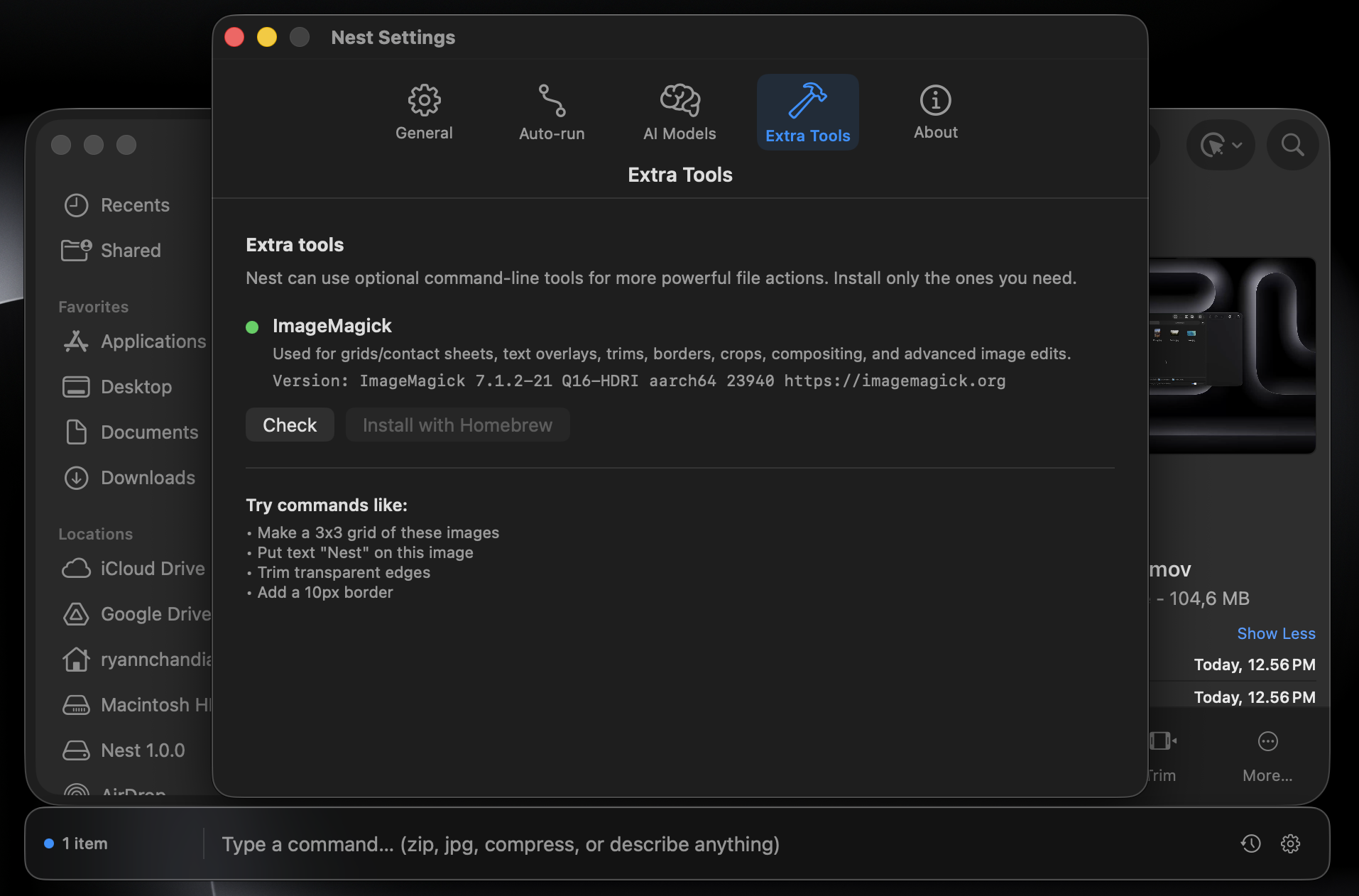
Task: Click the Trim quick action in Finder
Action: [x=1162, y=757]
